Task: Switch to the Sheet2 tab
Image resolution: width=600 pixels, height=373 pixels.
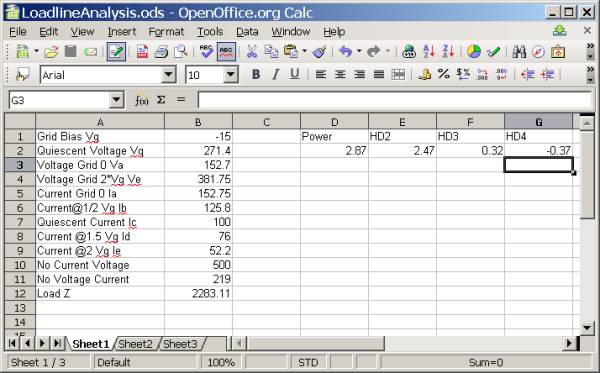Action: tap(135, 344)
